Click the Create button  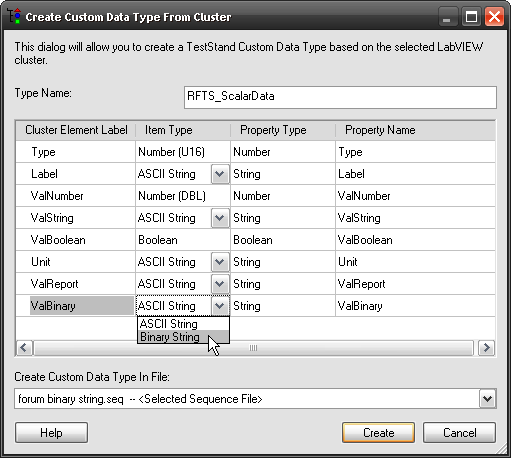[x=378, y=433]
